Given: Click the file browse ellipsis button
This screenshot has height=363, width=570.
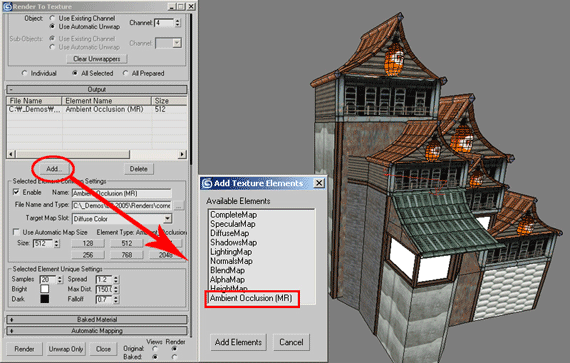Looking at the screenshot, I should tap(178, 206).
